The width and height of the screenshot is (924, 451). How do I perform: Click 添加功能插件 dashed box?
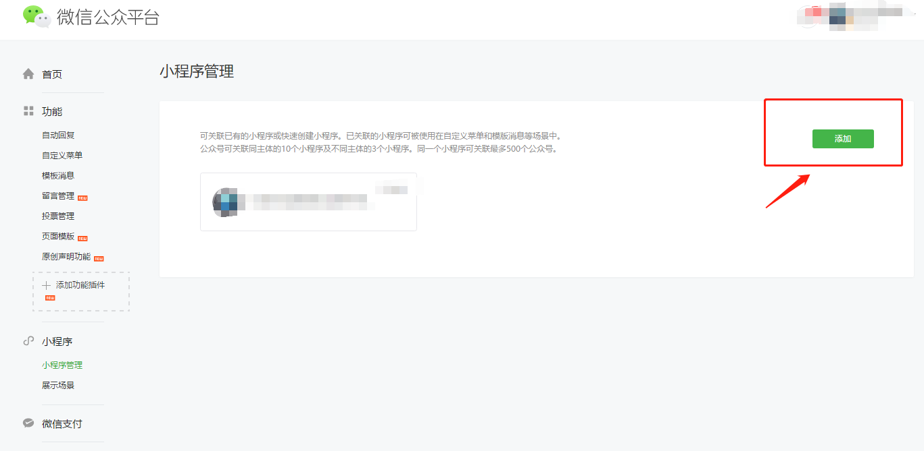pos(81,291)
